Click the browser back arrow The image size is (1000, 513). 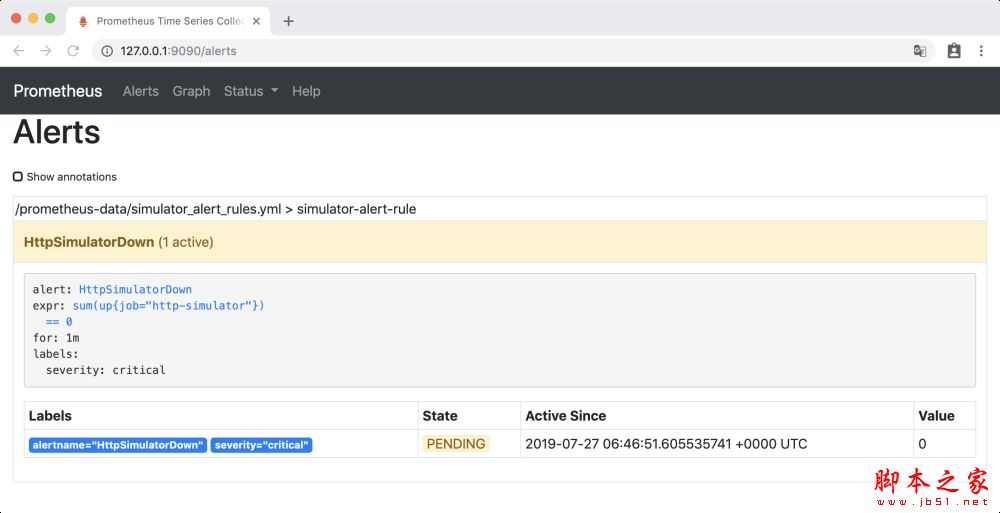tap(18, 51)
